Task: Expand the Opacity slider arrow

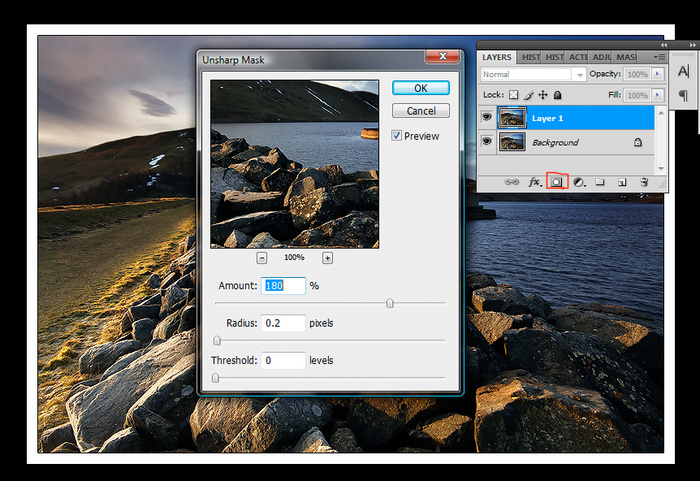Action: 658,75
